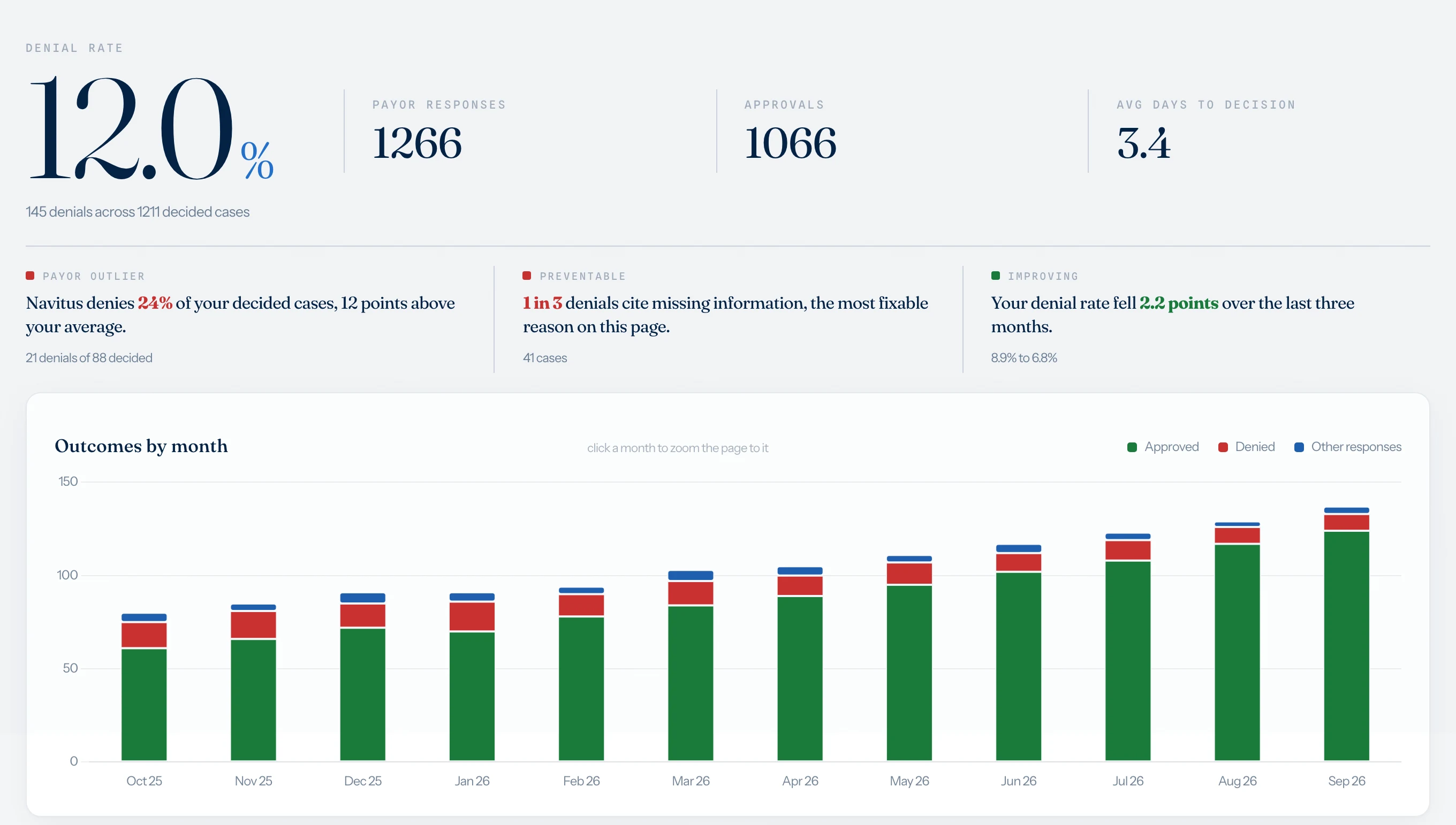
Task: Click the Nov 25 bar to zoom
Action: click(x=253, y=682)
